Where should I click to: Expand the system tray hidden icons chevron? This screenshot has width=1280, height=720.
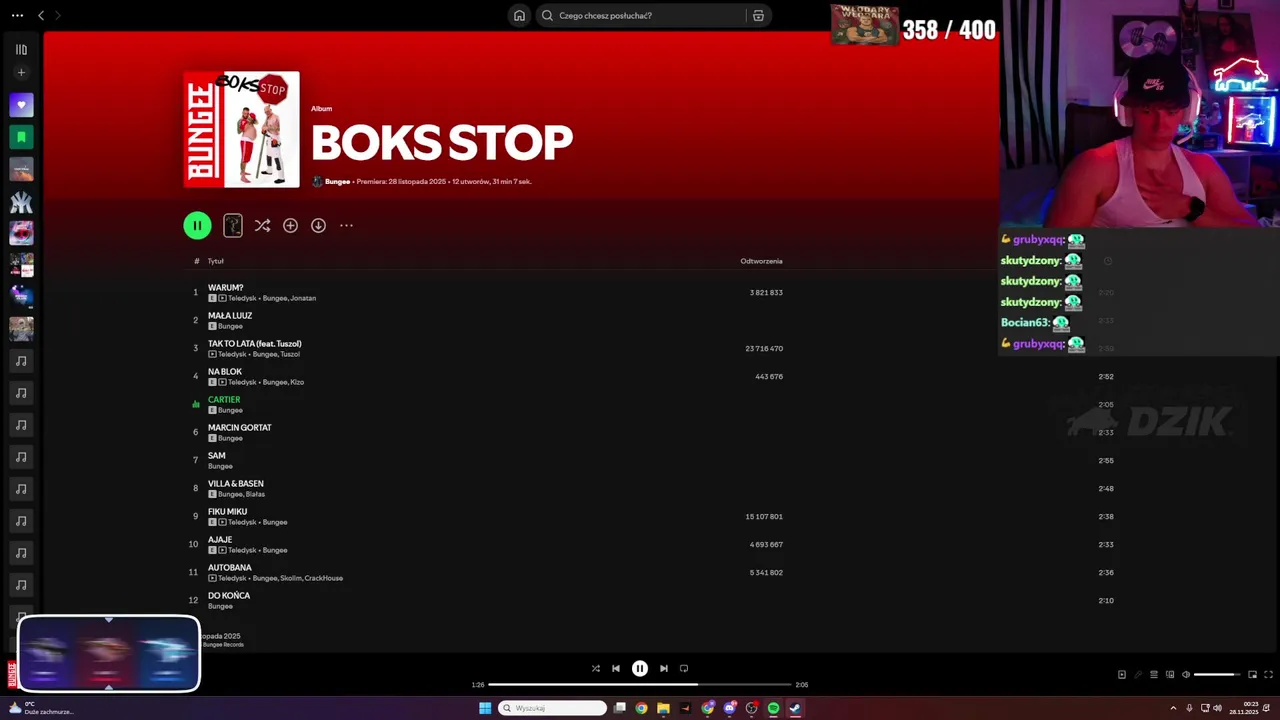(1173, 708)
